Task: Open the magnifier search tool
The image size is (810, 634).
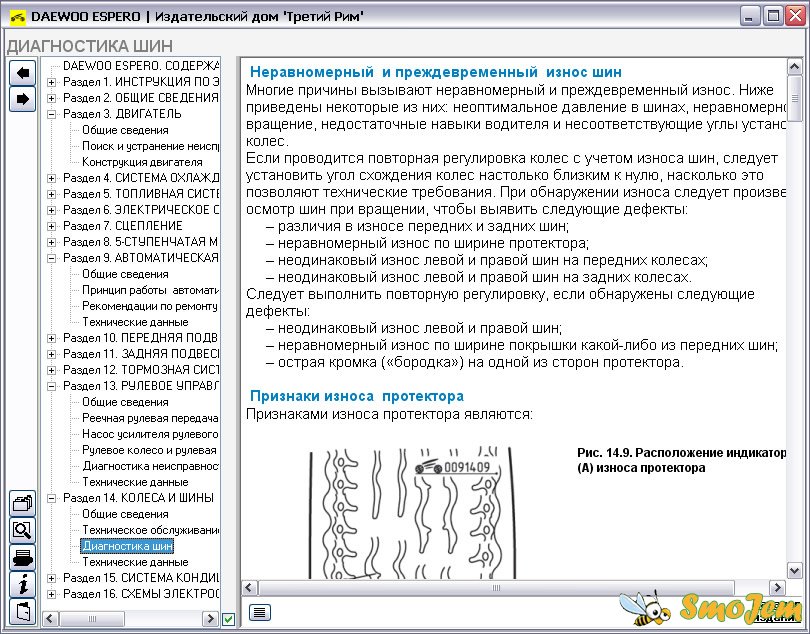Action: (x=22, y=530)
